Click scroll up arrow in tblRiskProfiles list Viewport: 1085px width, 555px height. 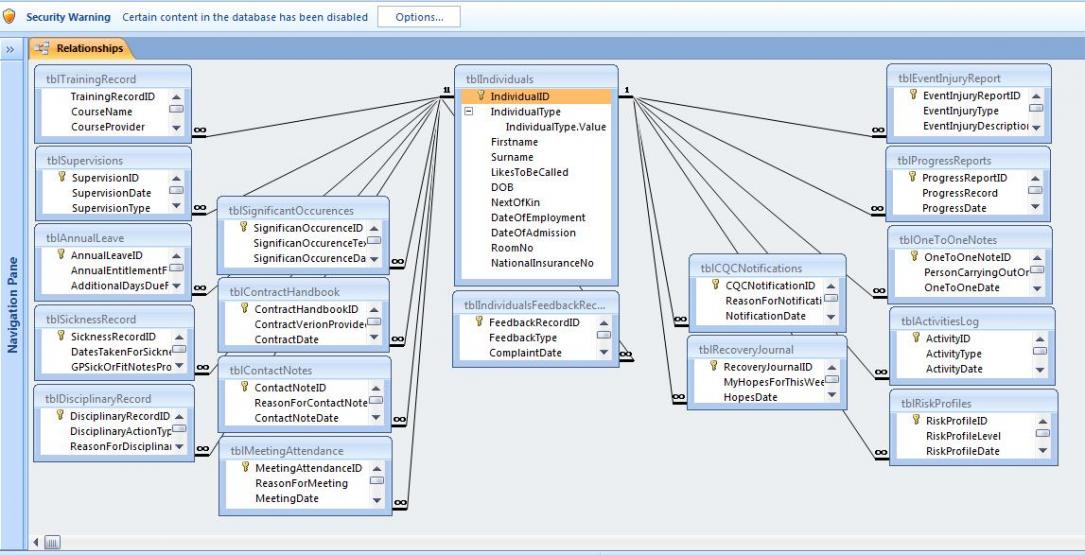tap(1041, 421)
